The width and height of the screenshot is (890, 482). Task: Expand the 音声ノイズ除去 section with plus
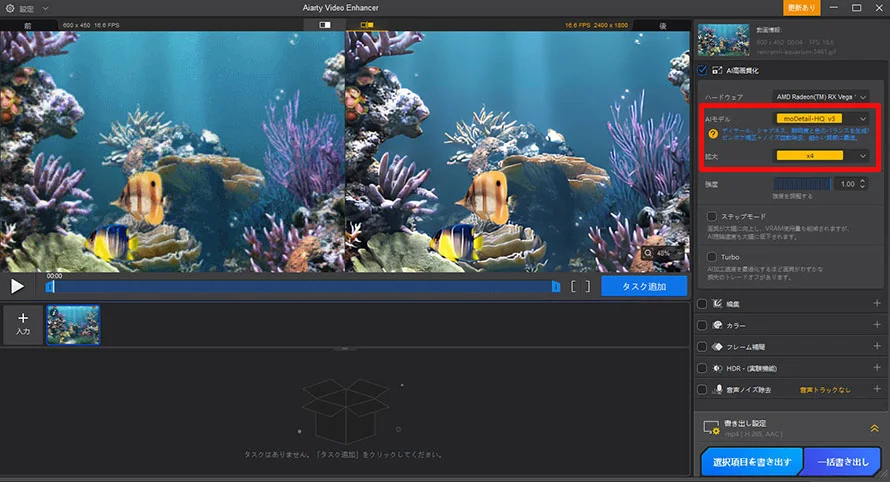[x=876, y=389]
